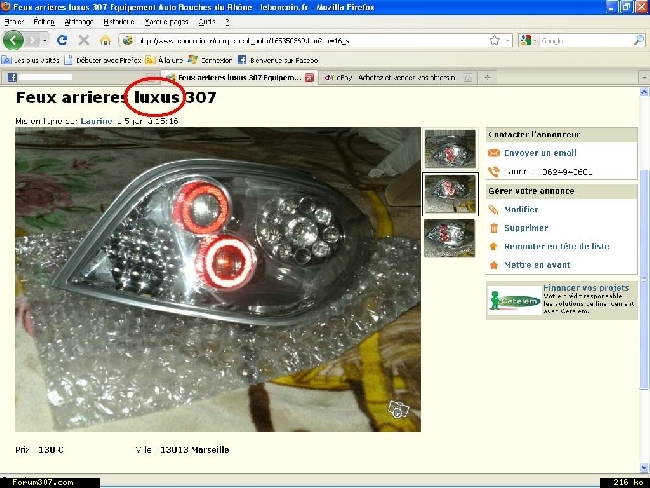This screenshot has height=488, width=650.
Task: Click inside the Google search box
Action: (585, 41)
